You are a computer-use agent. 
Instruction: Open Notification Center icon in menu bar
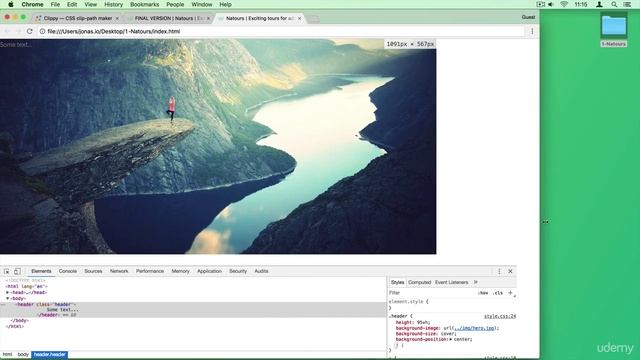[627, 4]
